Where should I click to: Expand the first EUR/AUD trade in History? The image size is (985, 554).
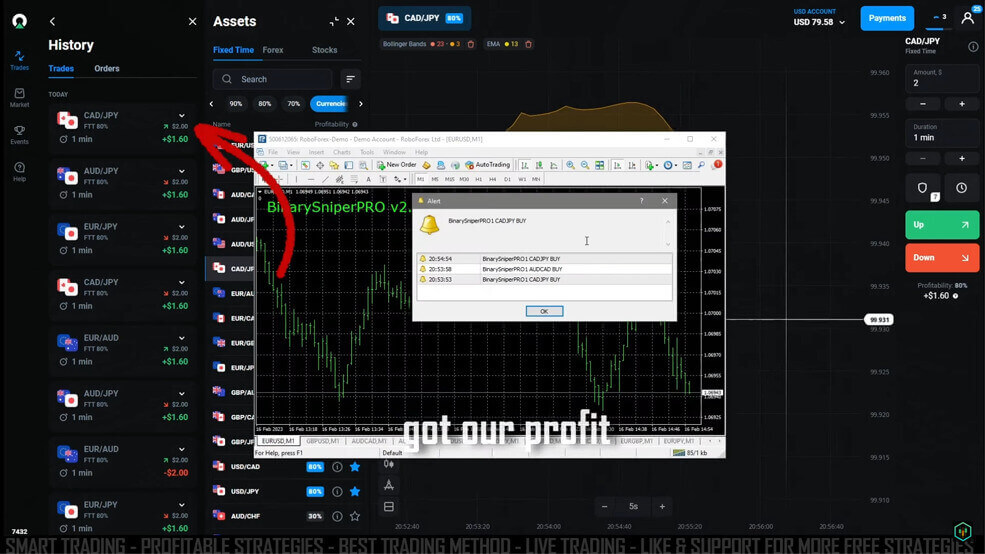(182, 338)
